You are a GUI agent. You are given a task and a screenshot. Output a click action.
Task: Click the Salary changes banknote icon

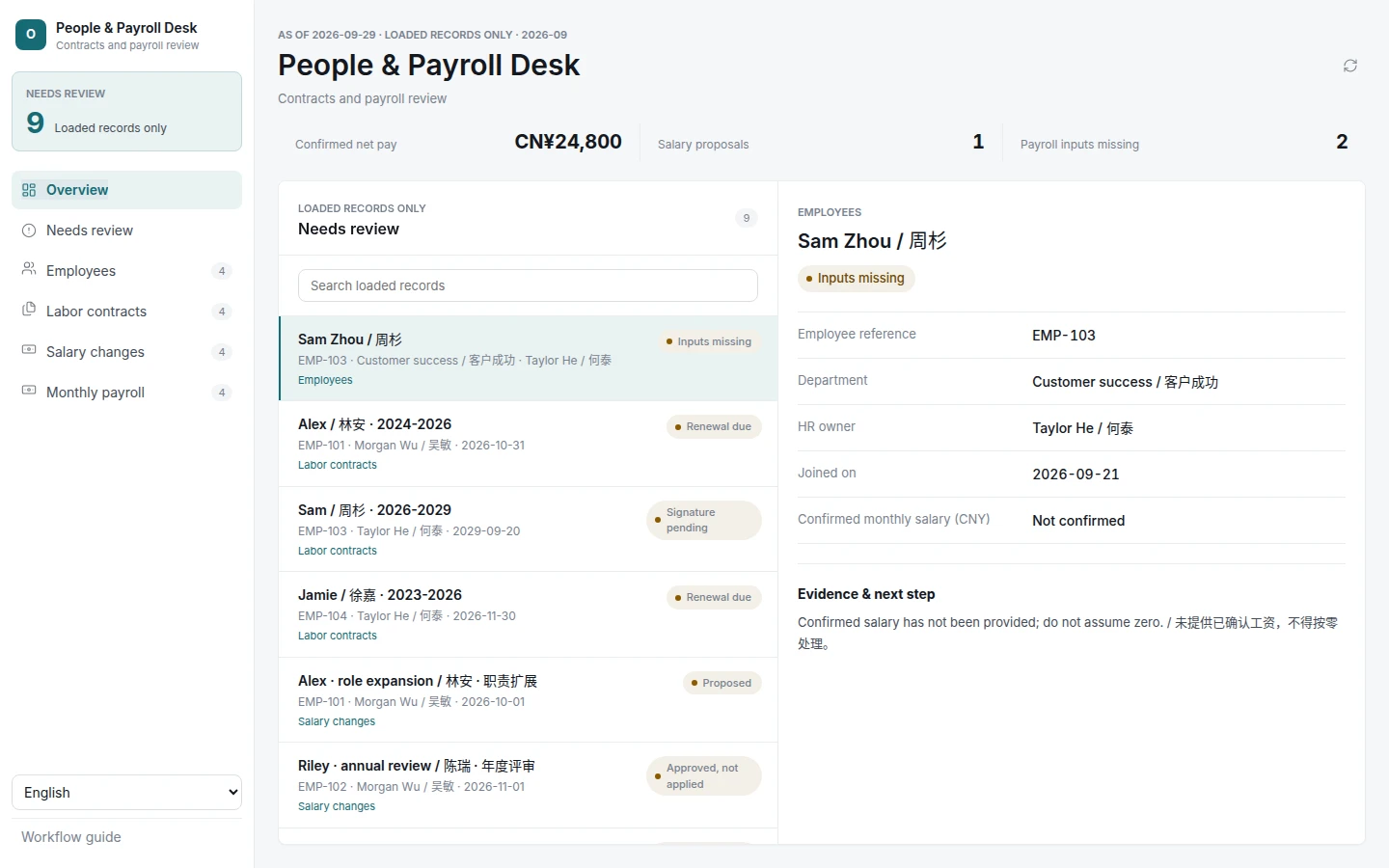(29, 351)
